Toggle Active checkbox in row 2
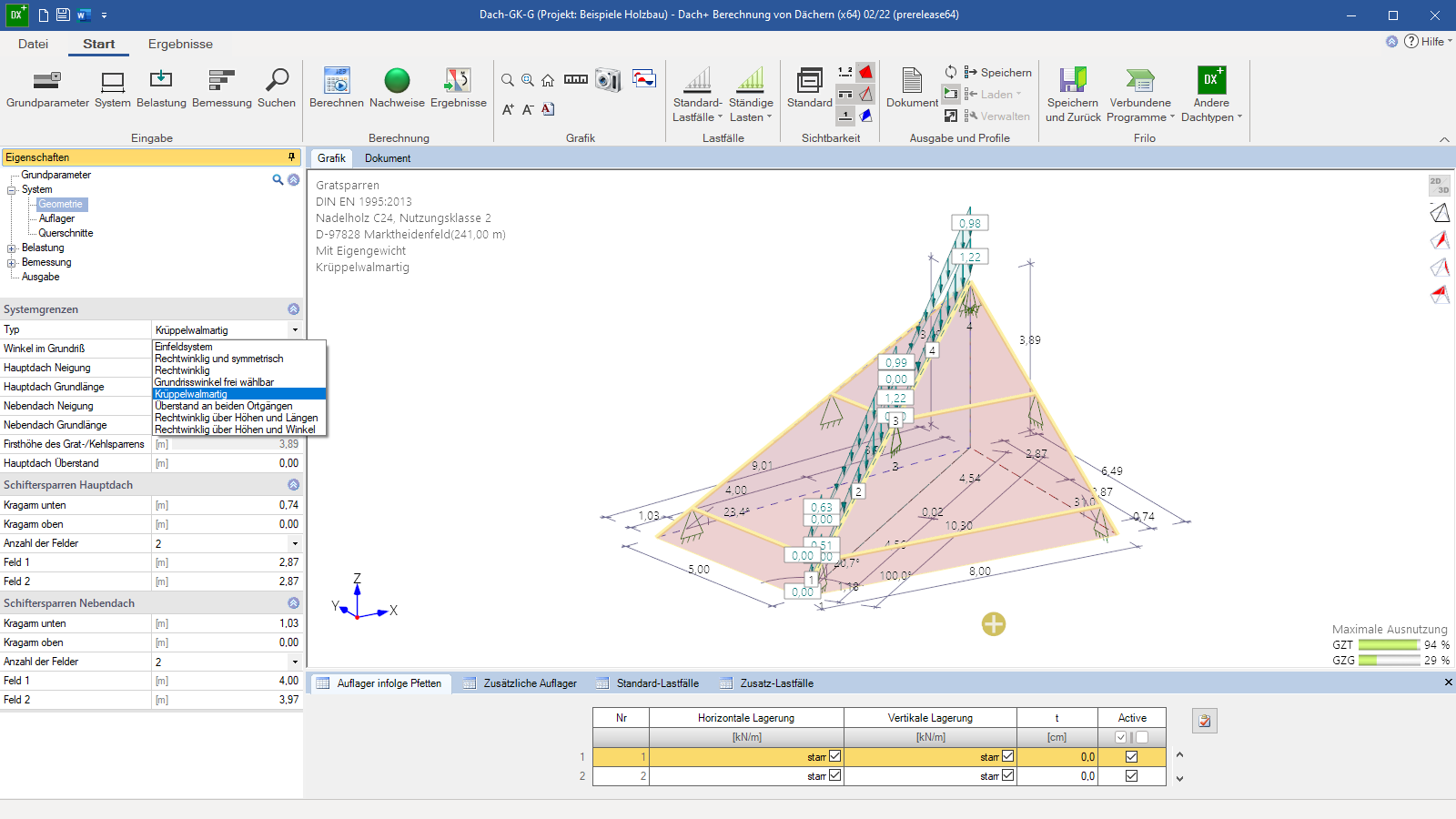1456x819 pixels. (1131, 775)
